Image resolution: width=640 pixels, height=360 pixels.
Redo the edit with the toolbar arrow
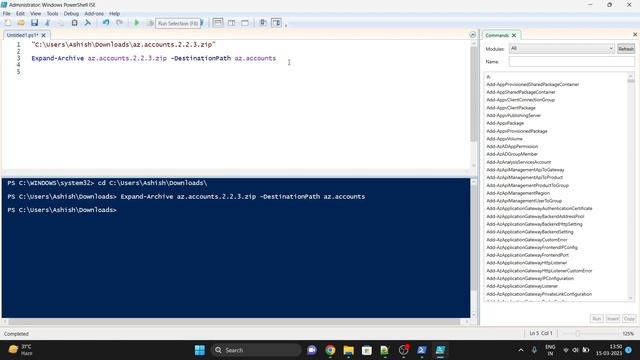[x=119, y=23]
